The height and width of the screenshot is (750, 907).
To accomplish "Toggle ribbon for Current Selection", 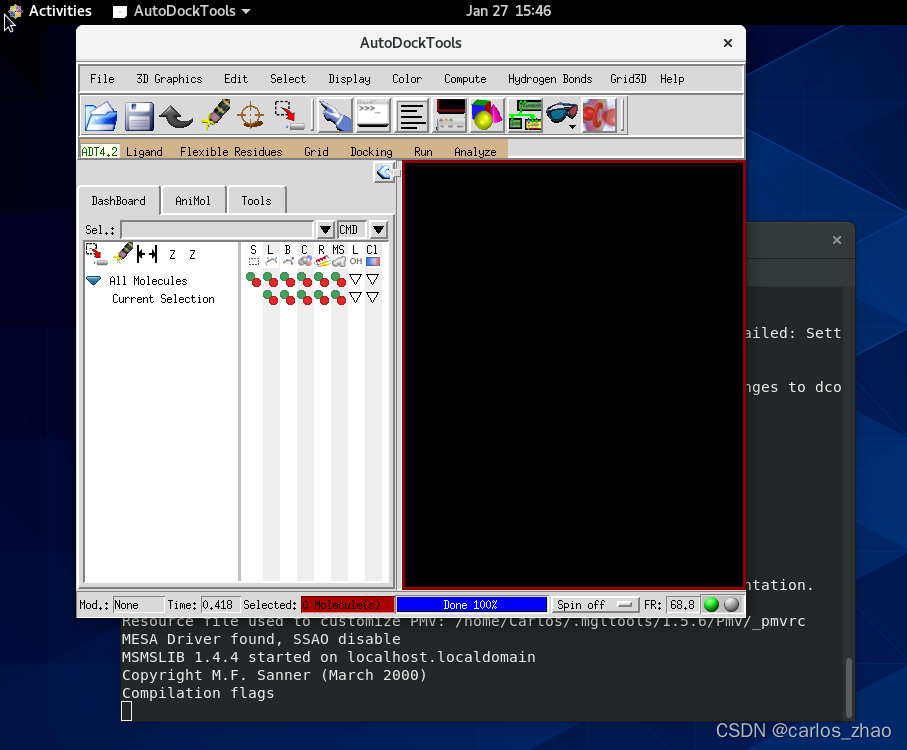I will click(x=322, y=298).
